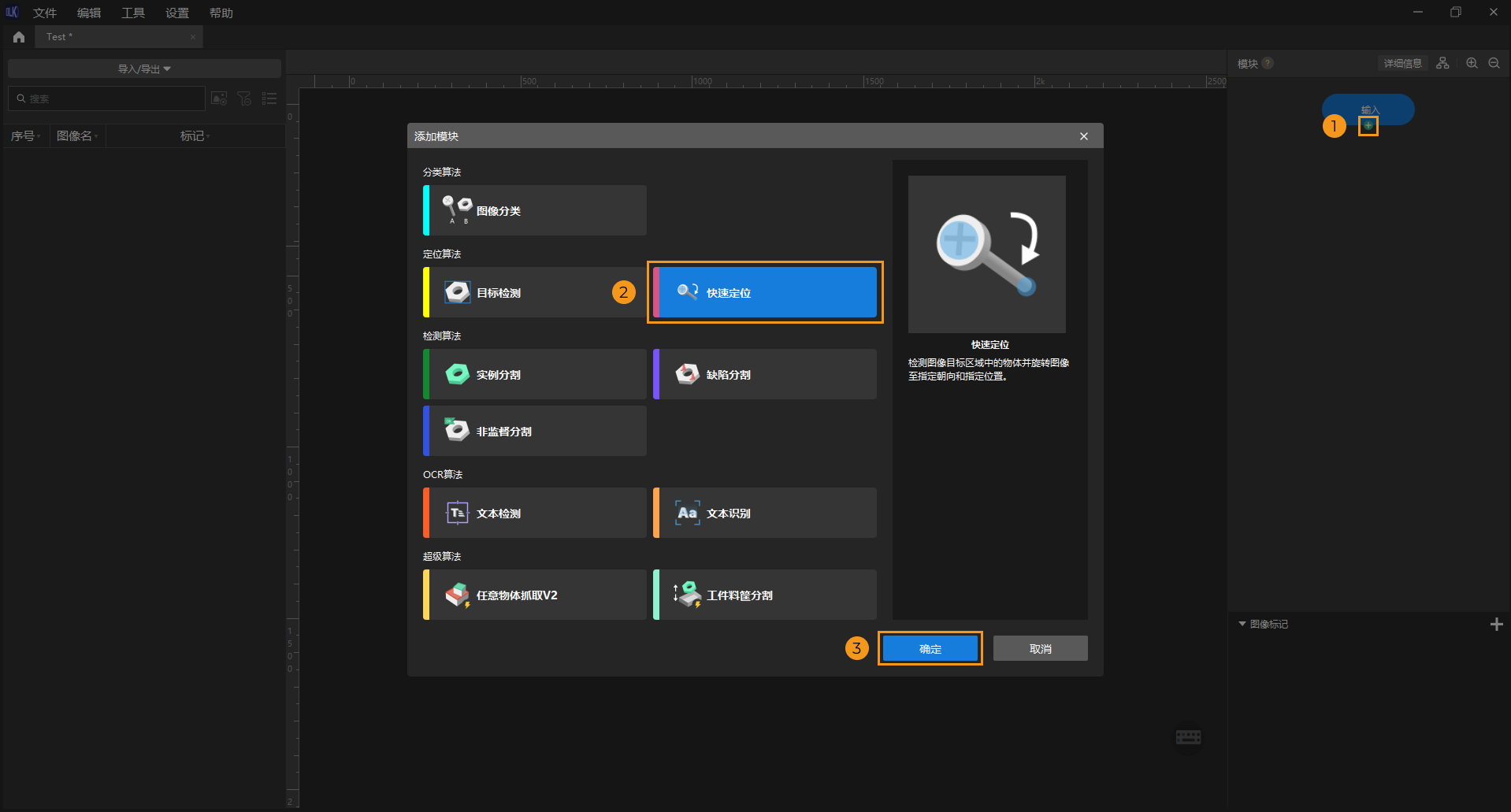Open the 设置 menu
The image size is (1511, 812).
[x=177, y=13]
